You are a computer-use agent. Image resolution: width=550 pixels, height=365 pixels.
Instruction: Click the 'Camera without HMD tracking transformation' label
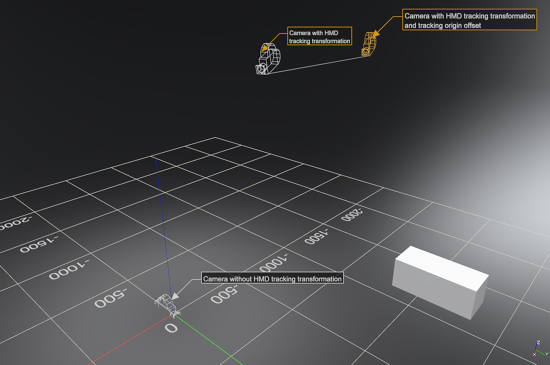click(x=272, y=279)
